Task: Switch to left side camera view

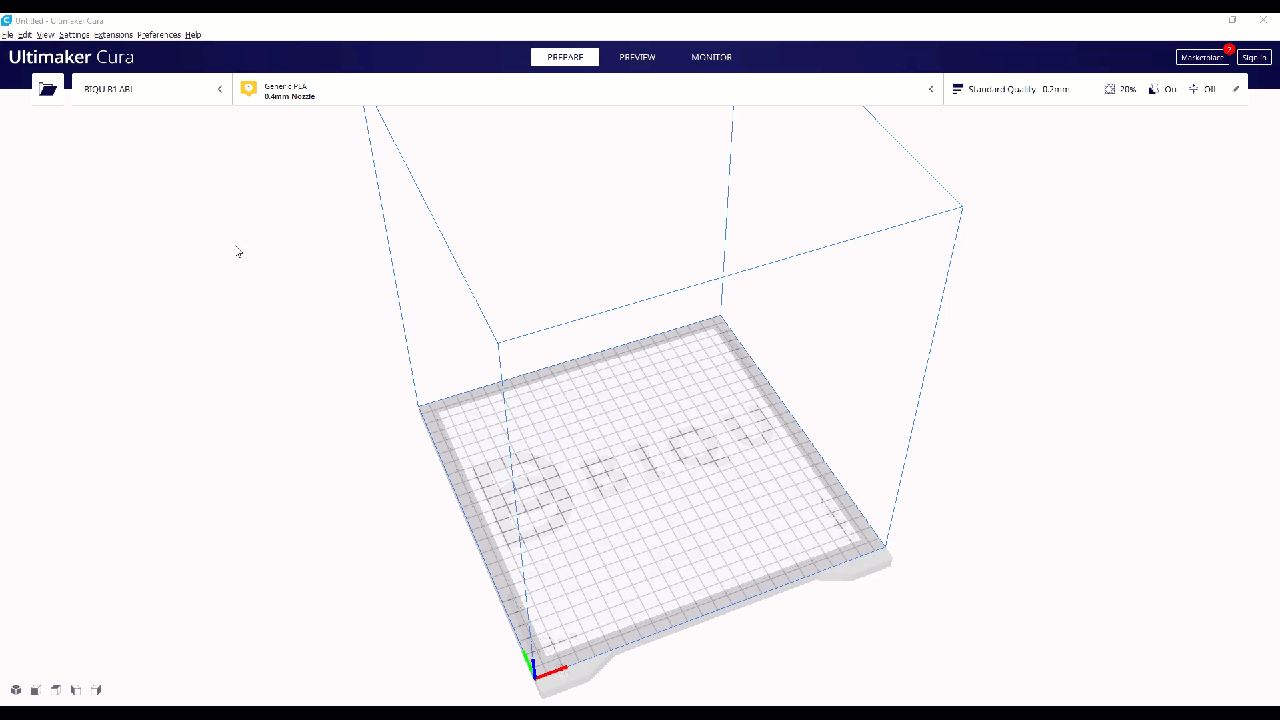Action: (76, 690)
